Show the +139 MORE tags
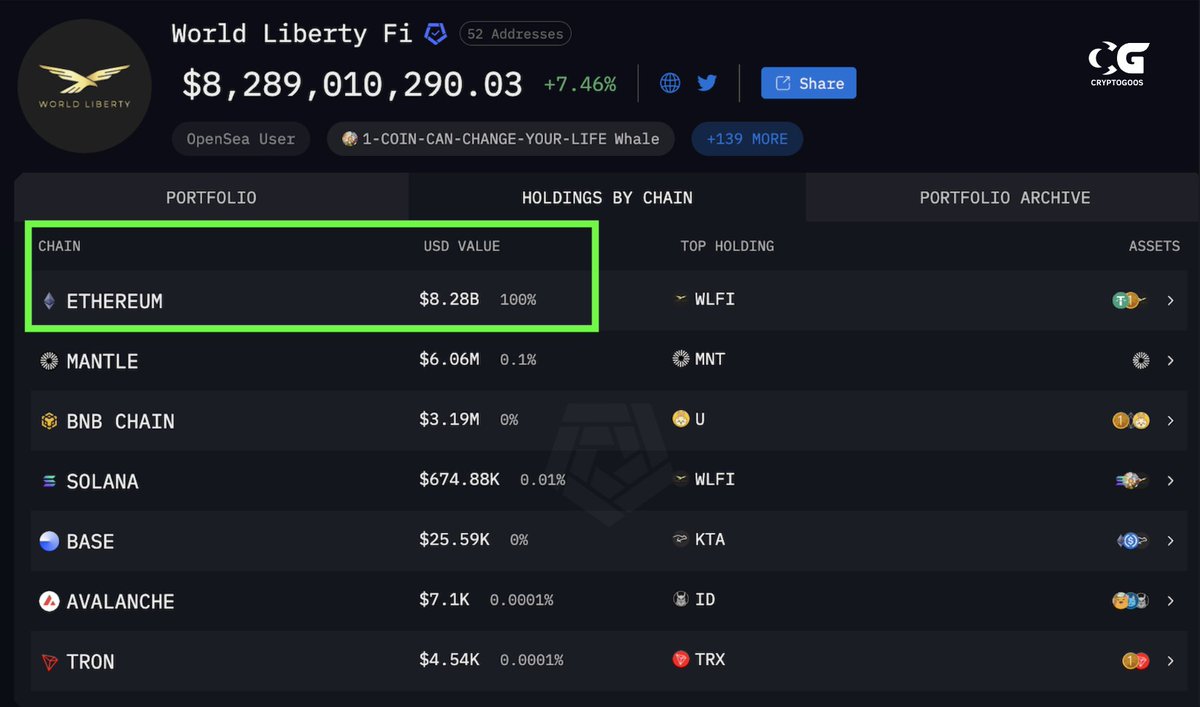The height and width of the screenshot is (707, 1200). coord(747,139)
